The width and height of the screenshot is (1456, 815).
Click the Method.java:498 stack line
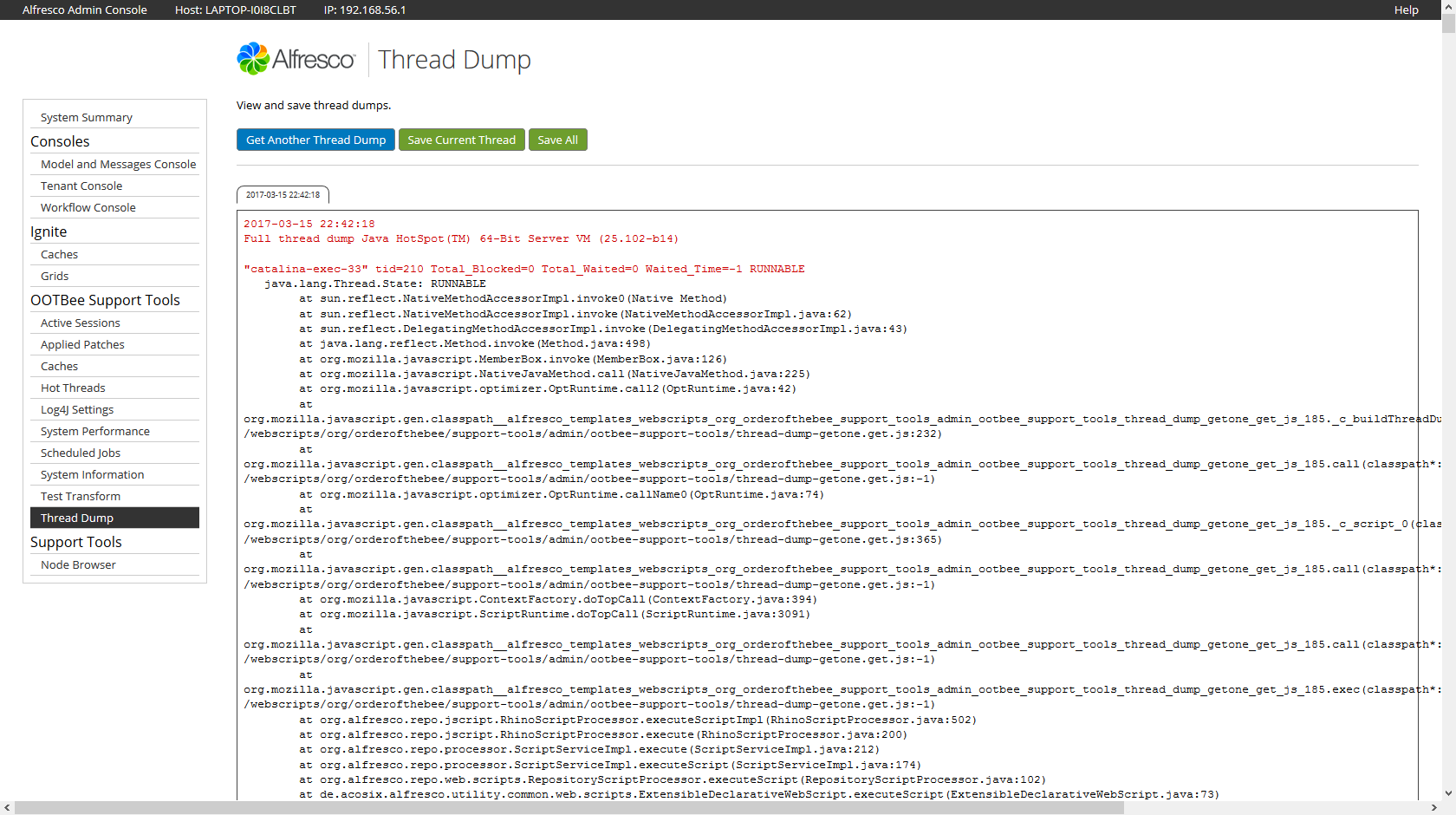tap(475, 343)
